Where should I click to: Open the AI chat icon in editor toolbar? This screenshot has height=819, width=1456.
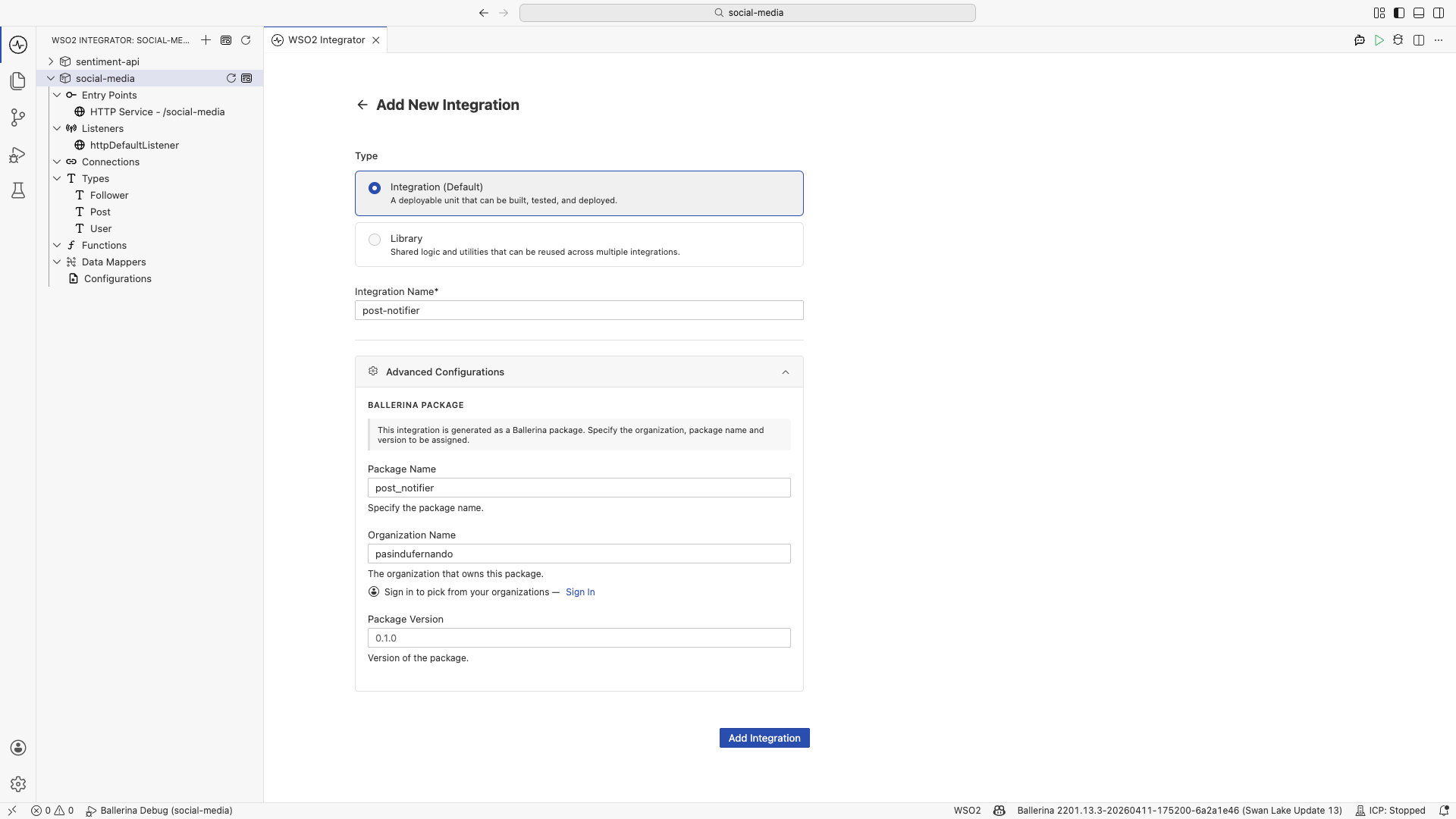point(1360,40)
